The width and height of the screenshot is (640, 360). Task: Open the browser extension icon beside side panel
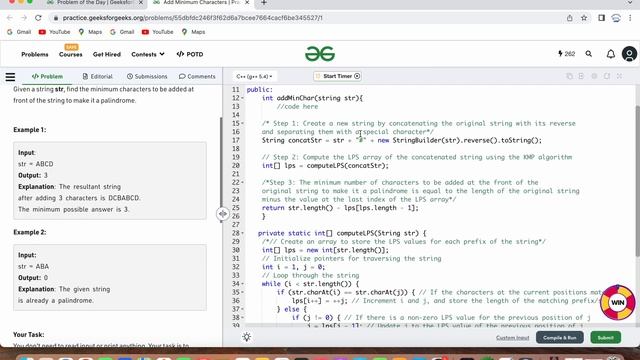(616, 18)
